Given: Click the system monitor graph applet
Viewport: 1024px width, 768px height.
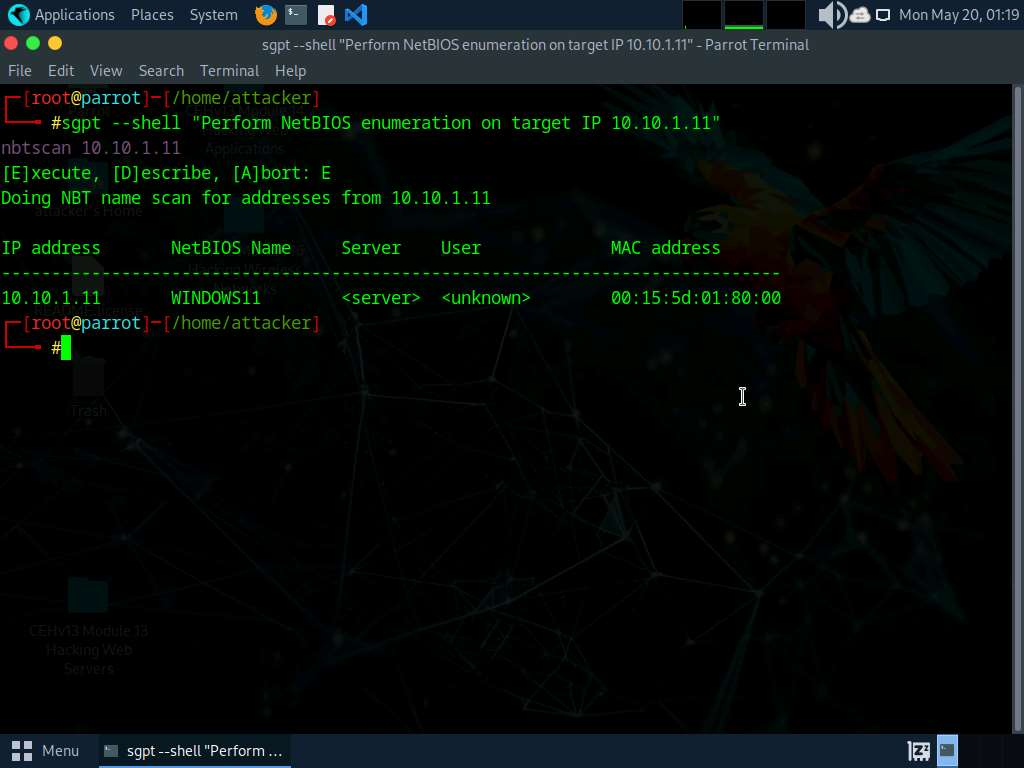Looking at the screenshot, I should (x=744, y=15).
